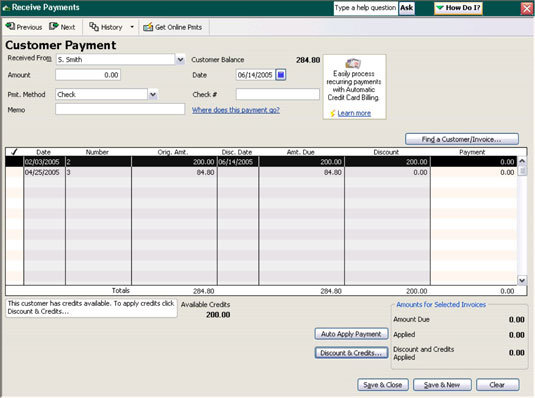Screen dimensions: 535x398
Task: Click the checkmark column header
Action: 14,152
